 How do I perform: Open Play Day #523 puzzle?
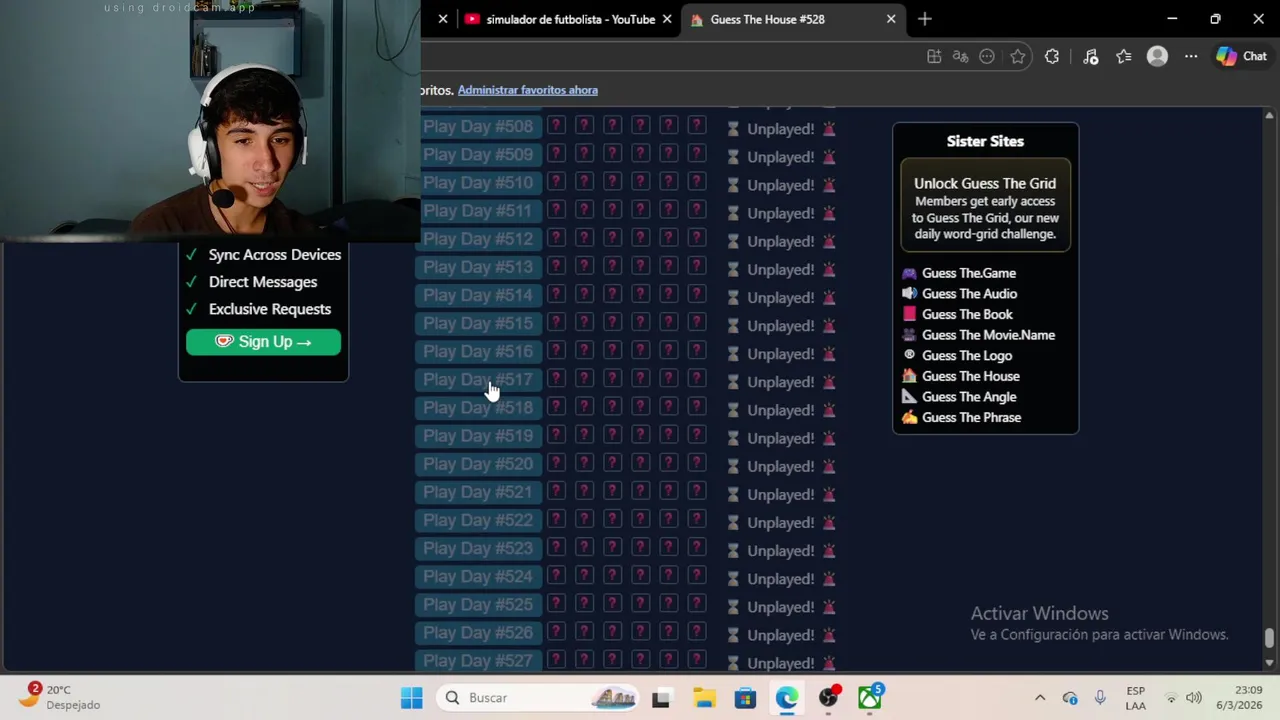click(x=479, y=548)
